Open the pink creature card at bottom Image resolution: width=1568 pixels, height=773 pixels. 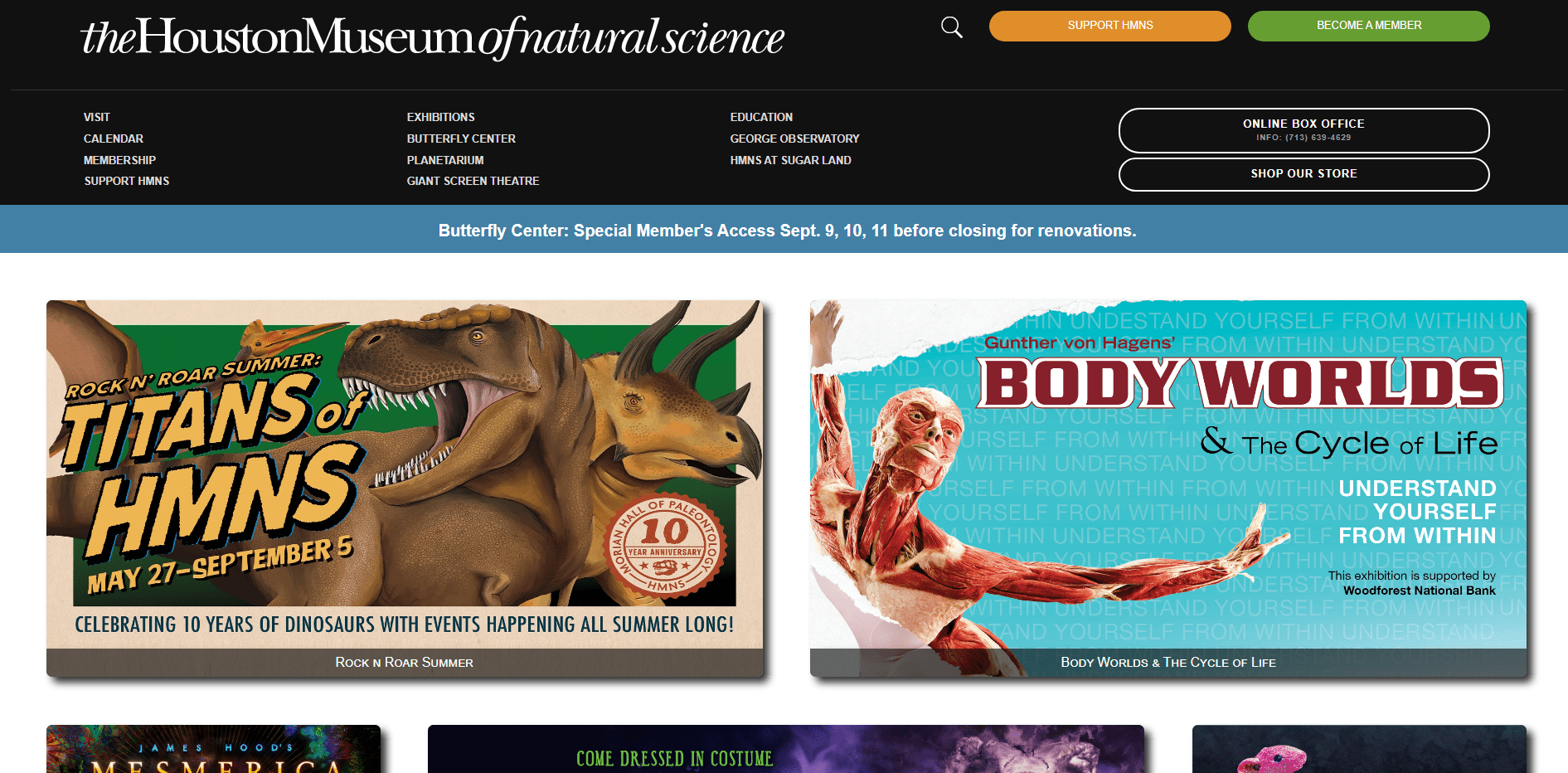click(x=1359, y=749)
